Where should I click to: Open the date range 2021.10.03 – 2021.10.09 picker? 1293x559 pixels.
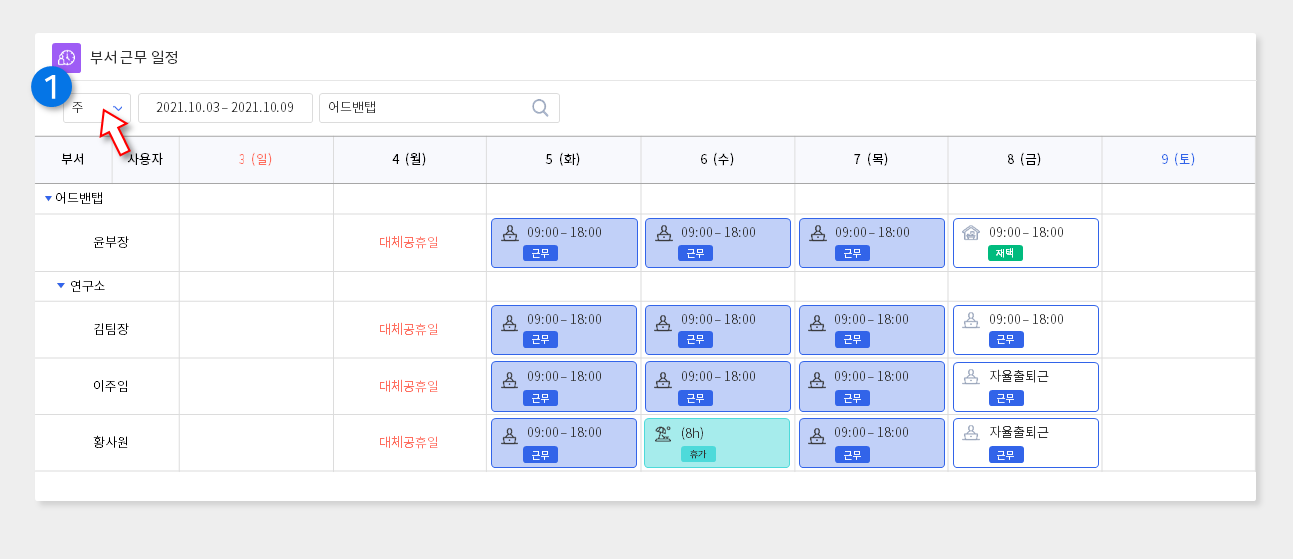click(225, 108)
